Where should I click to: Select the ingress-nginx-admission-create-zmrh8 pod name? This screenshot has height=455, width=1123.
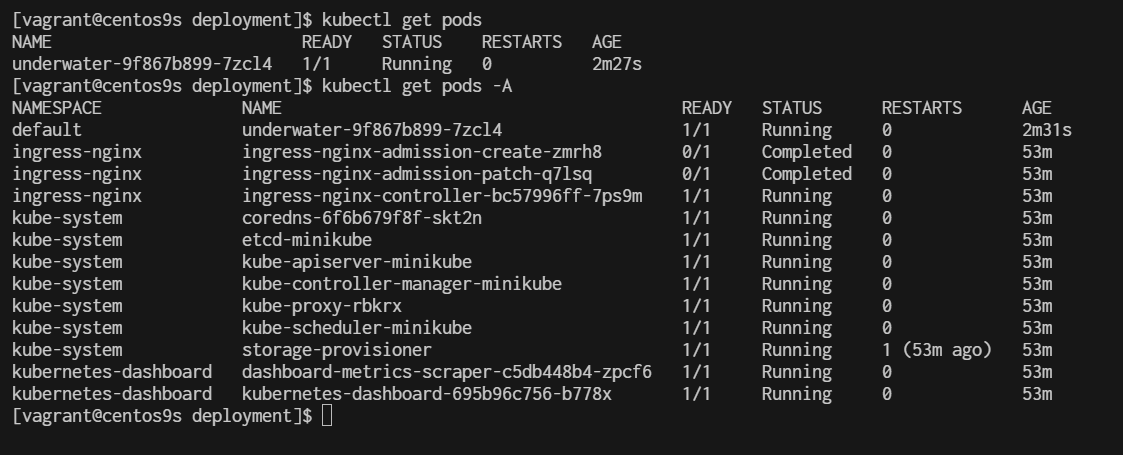click(x=422, y=152)
